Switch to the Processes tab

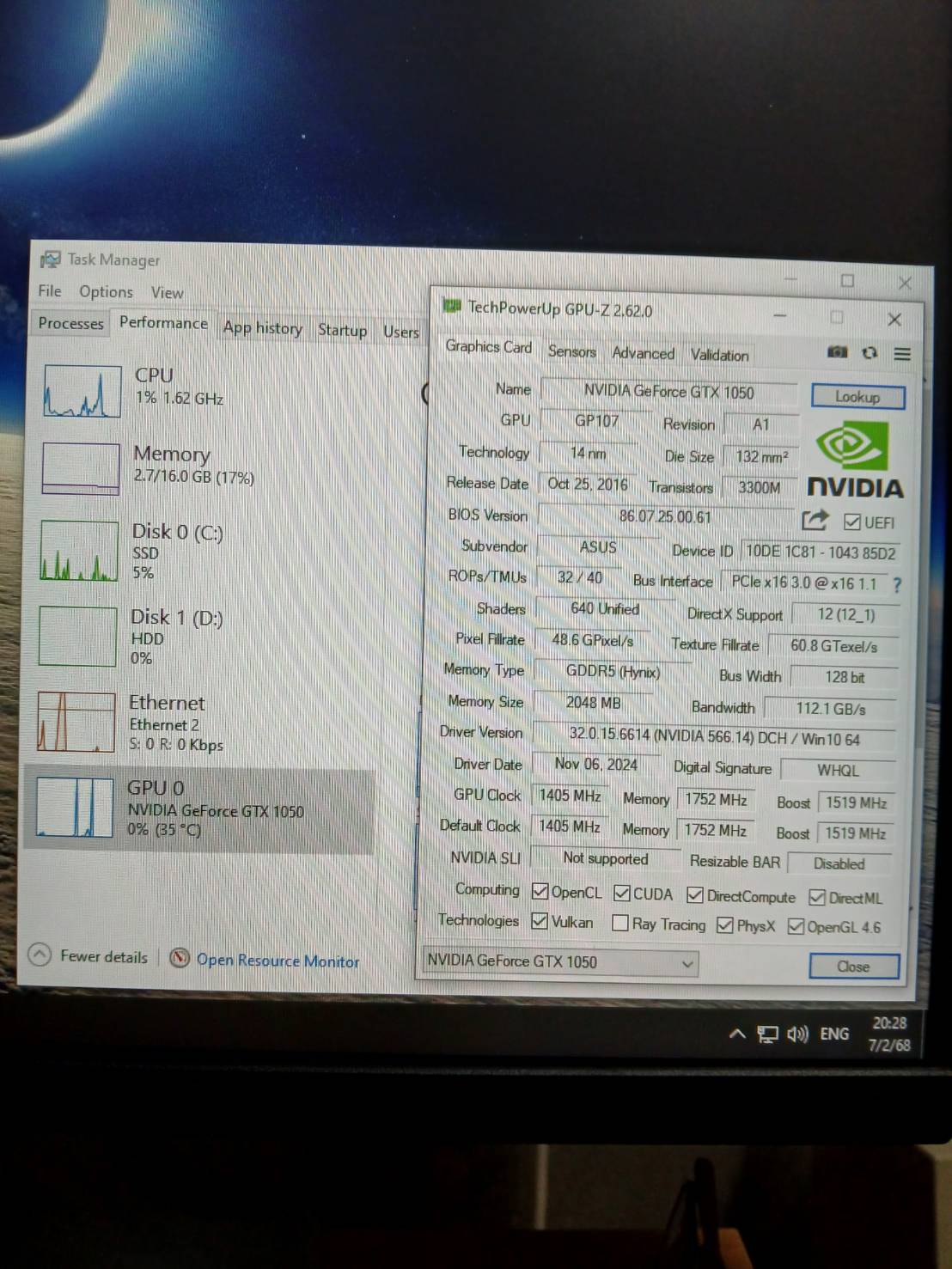click(x=70, y=323)
